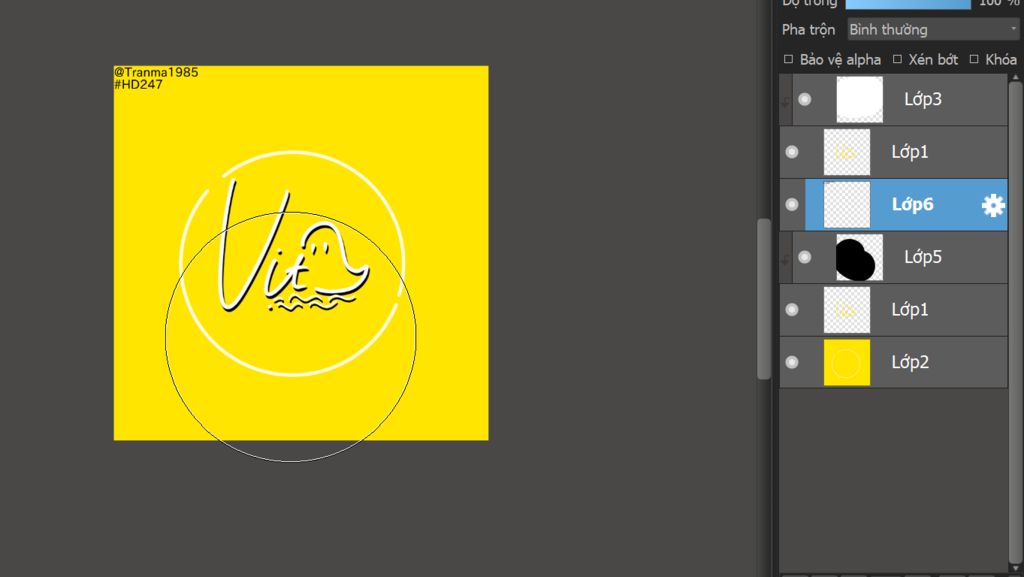Click the Pha trộn label

click(808, 29)
